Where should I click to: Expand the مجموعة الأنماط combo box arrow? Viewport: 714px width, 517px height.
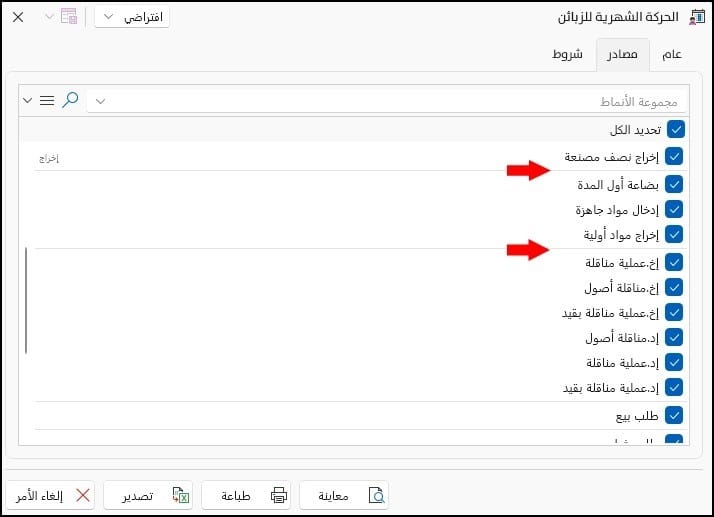pos(101,101)
